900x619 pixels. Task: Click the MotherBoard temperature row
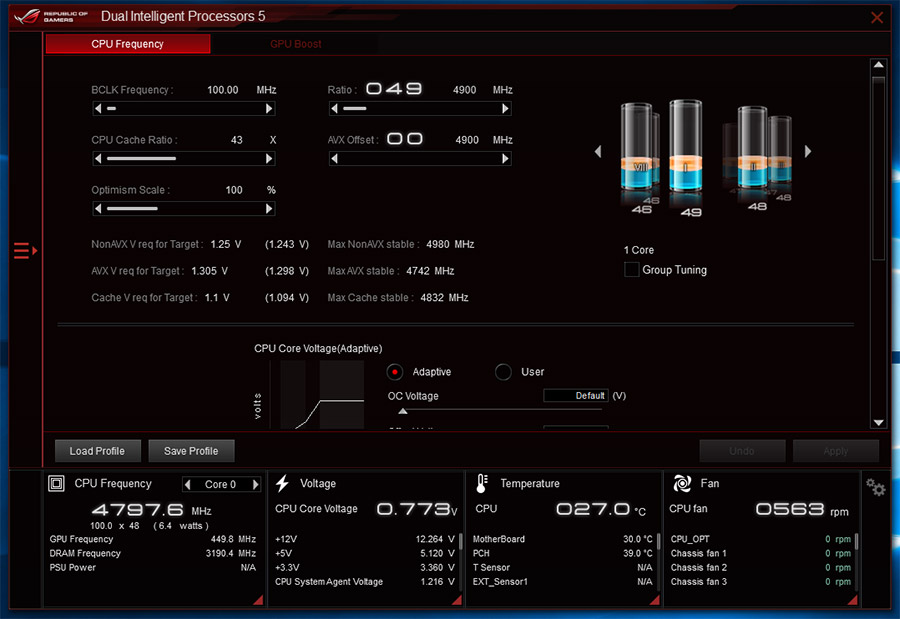562,539
